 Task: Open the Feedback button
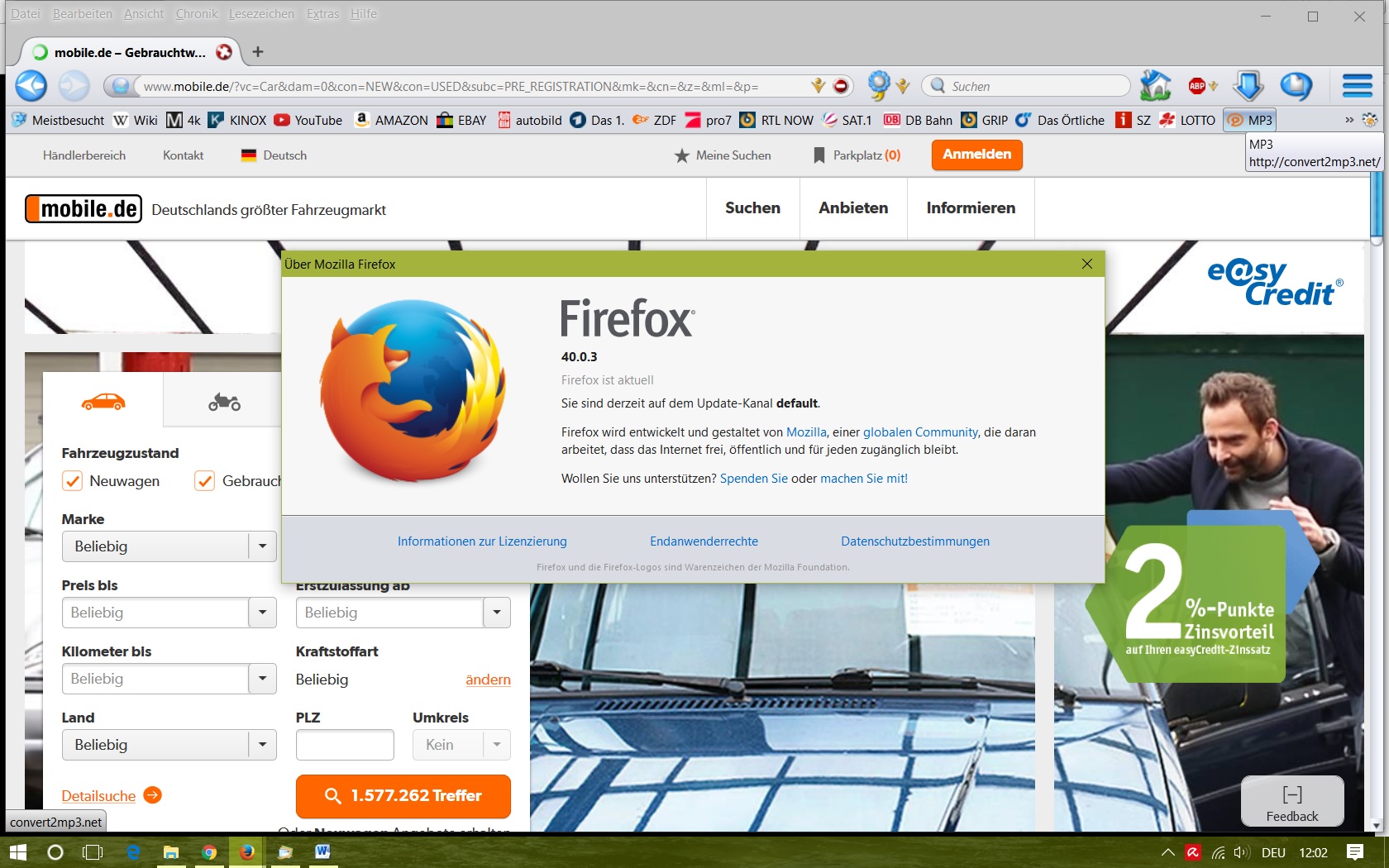tap(1292, 801)
